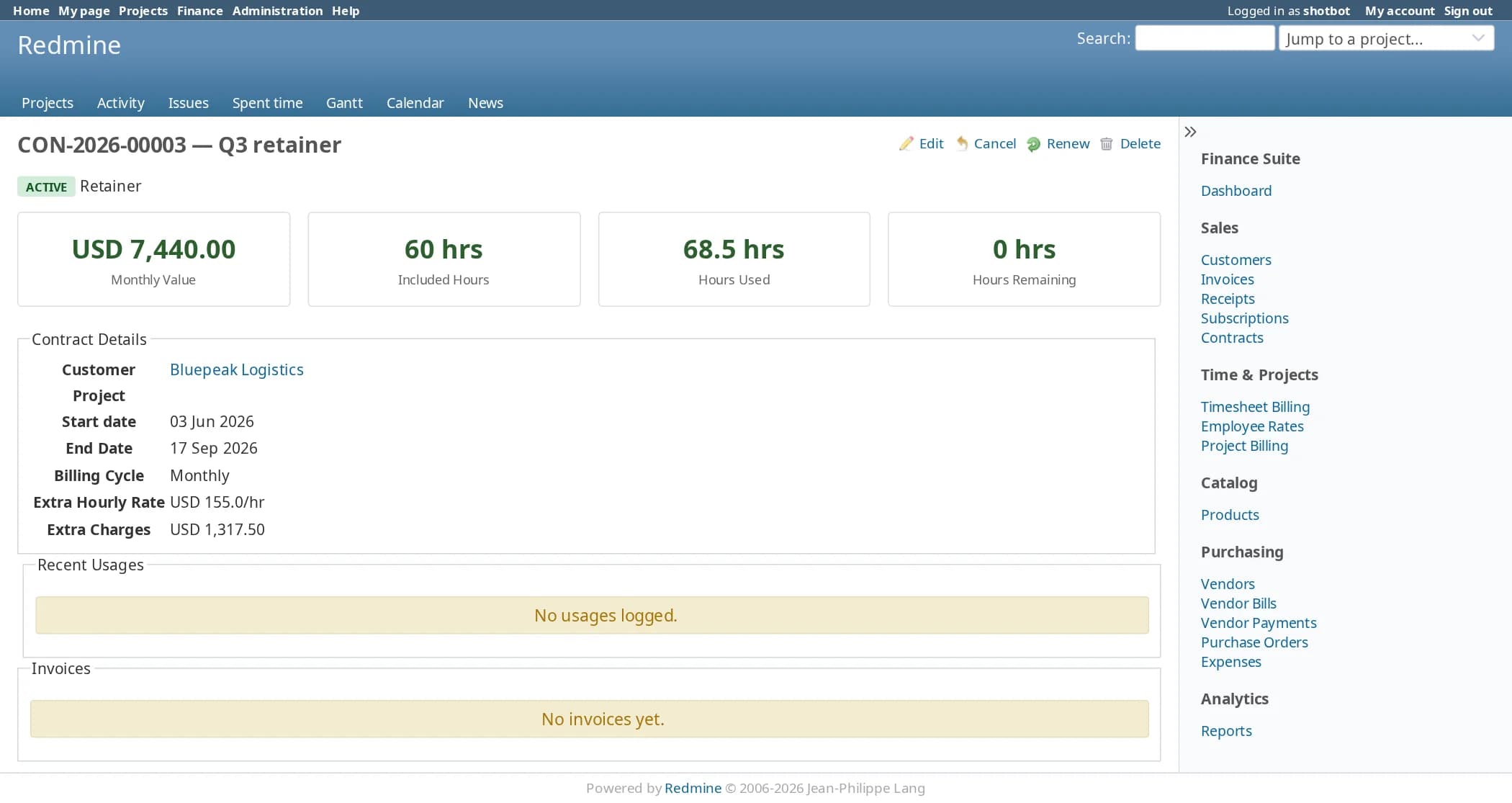Viewport: 1512px width, 803px height.
Task: Open Expenses link
Action: (x=1231, y=662)
